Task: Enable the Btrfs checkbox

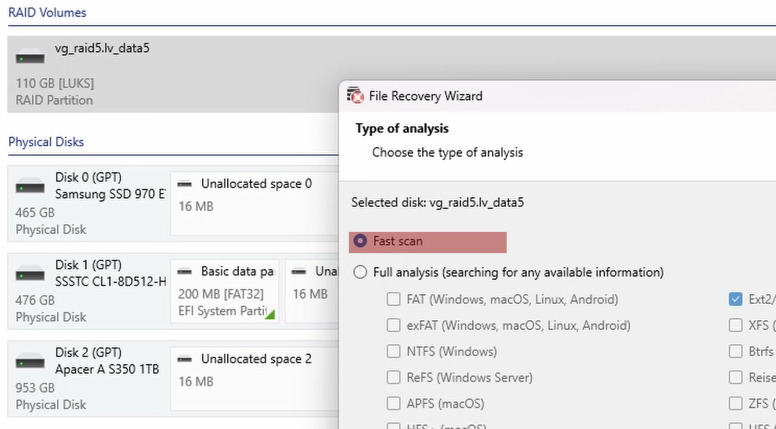Action: click(735, 351)
